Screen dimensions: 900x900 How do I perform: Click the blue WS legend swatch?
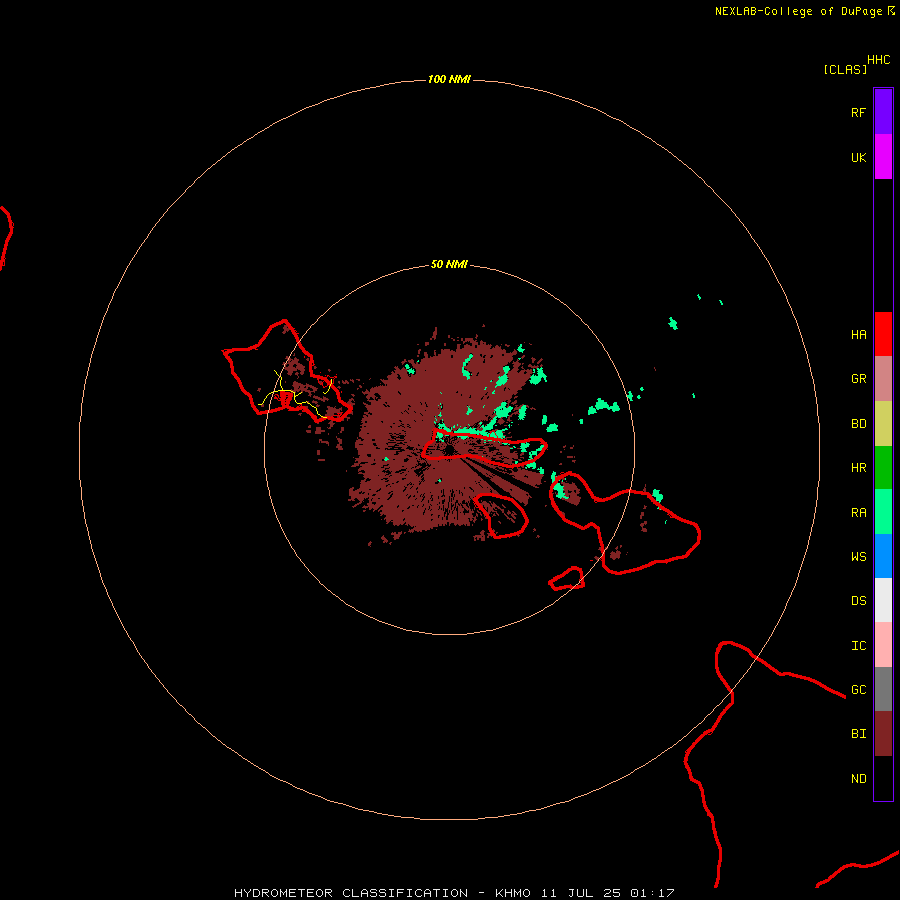tap(883, 556)
